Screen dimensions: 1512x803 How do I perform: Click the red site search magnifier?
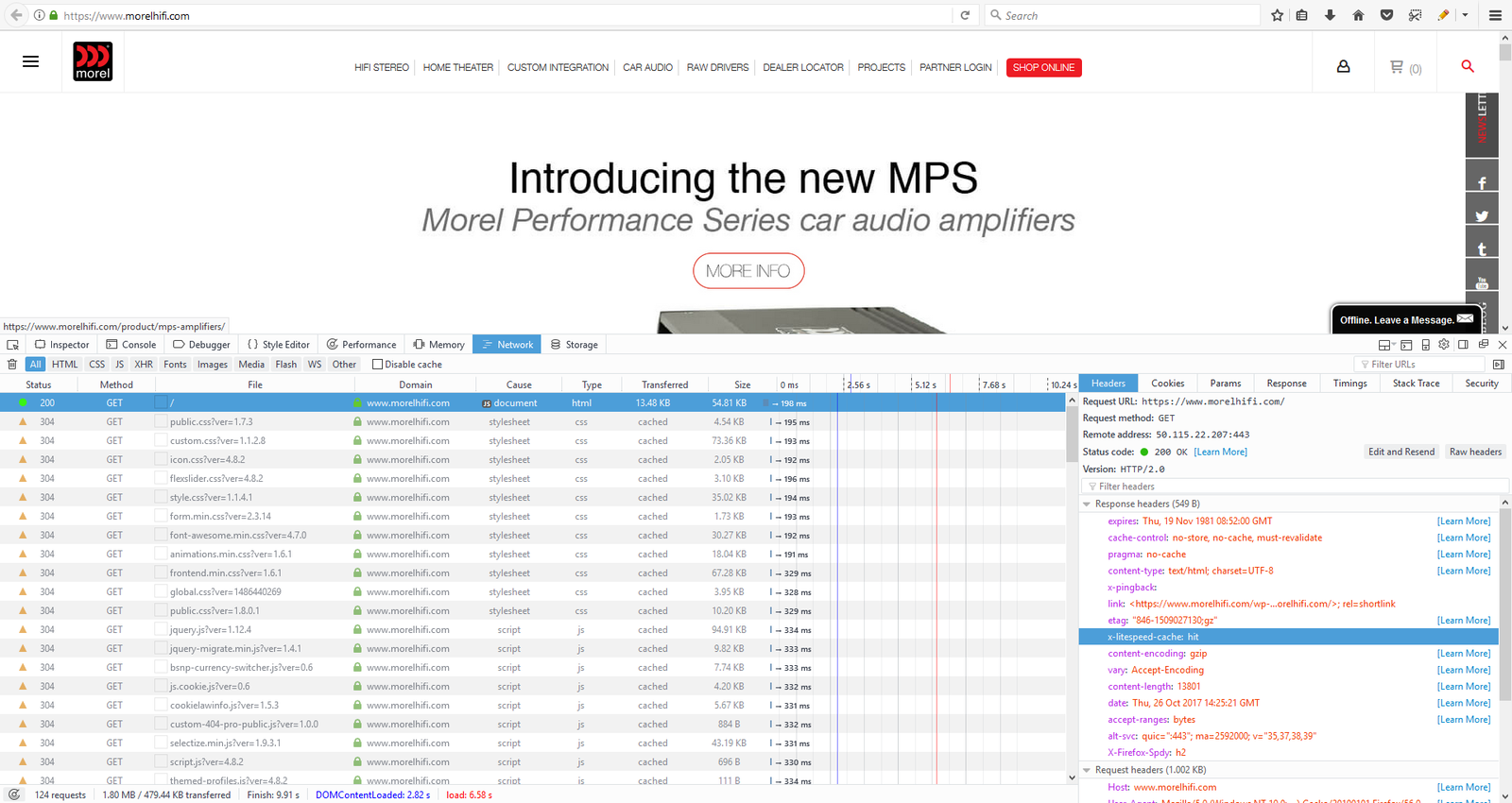(1468, 66)
